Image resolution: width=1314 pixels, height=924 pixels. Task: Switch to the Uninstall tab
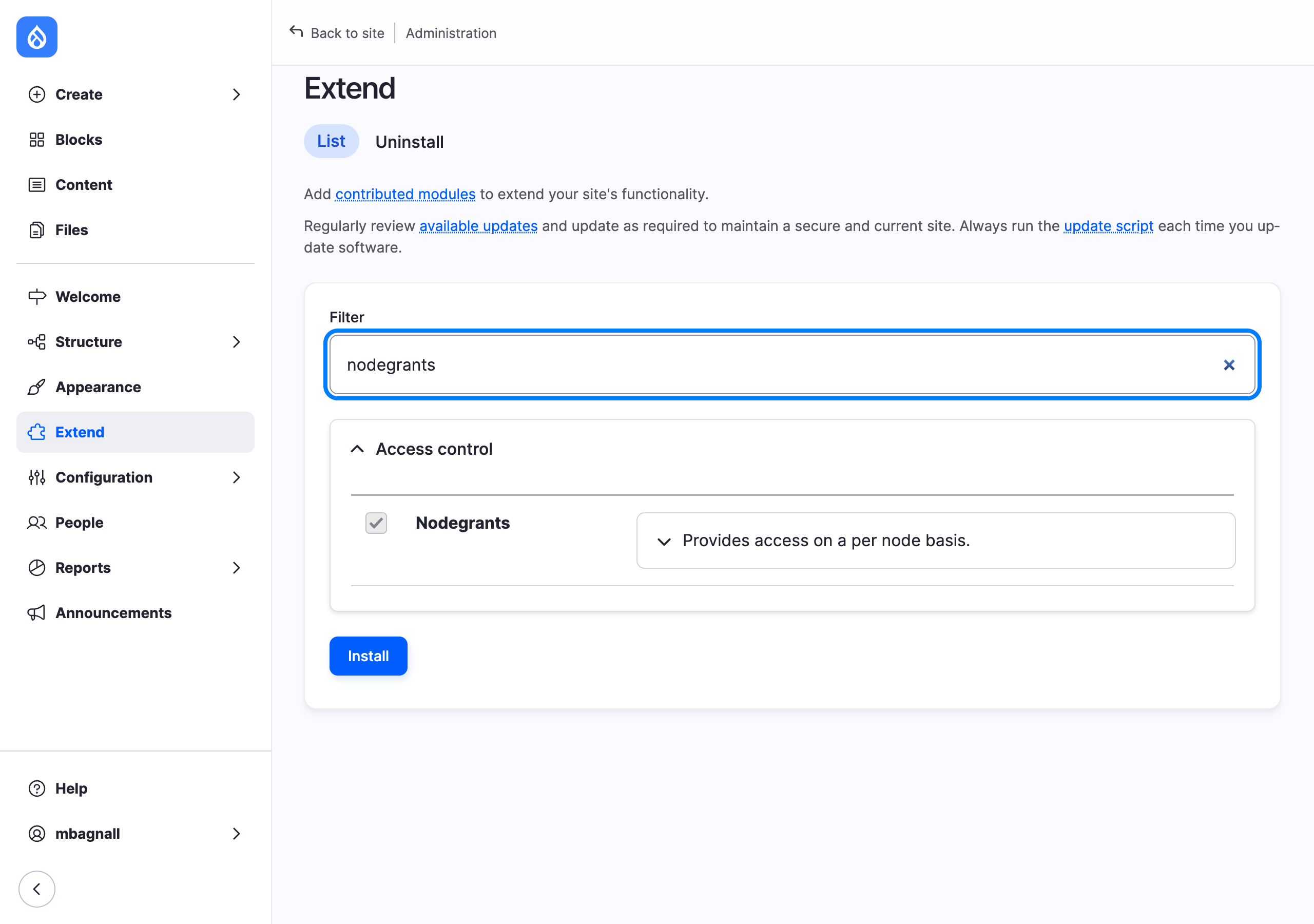409,142
